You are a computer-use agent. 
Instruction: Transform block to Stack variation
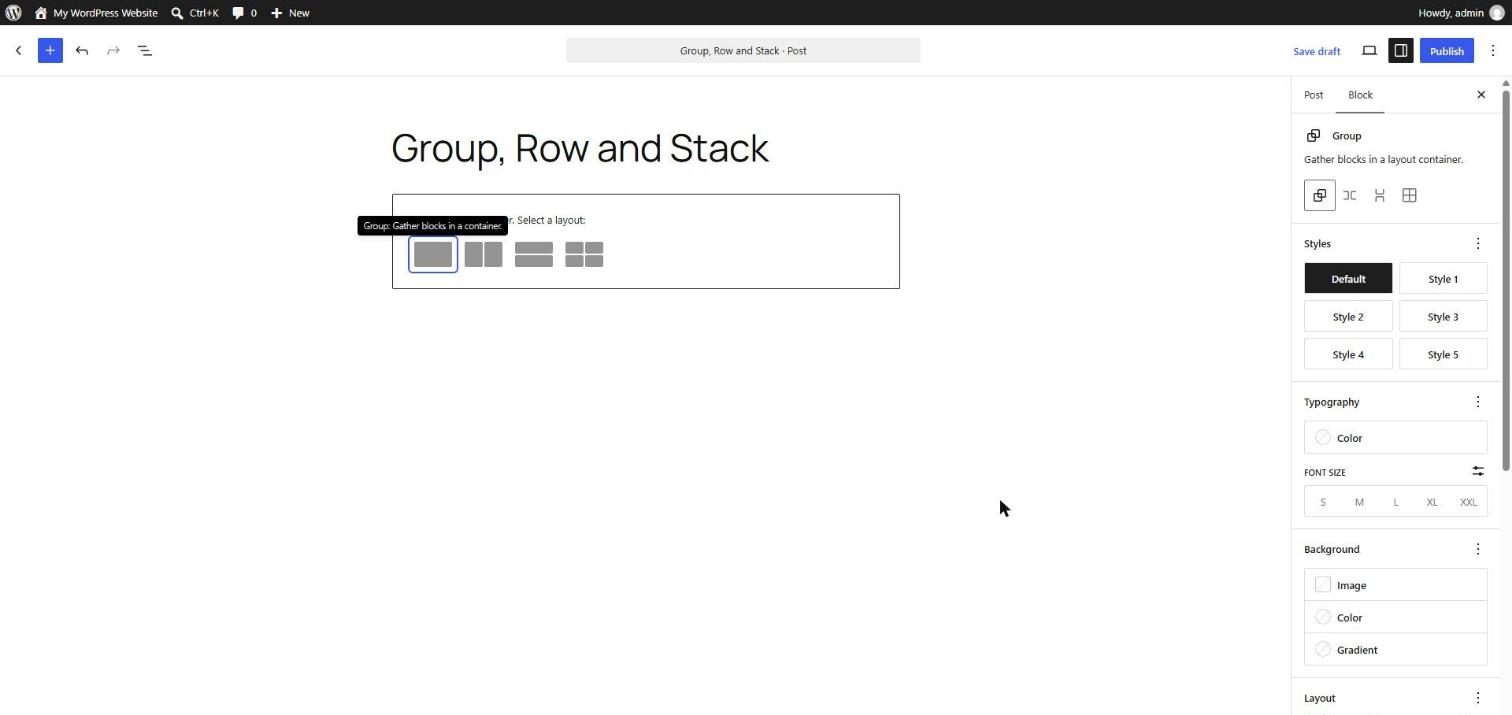(x=1380, y=195)
